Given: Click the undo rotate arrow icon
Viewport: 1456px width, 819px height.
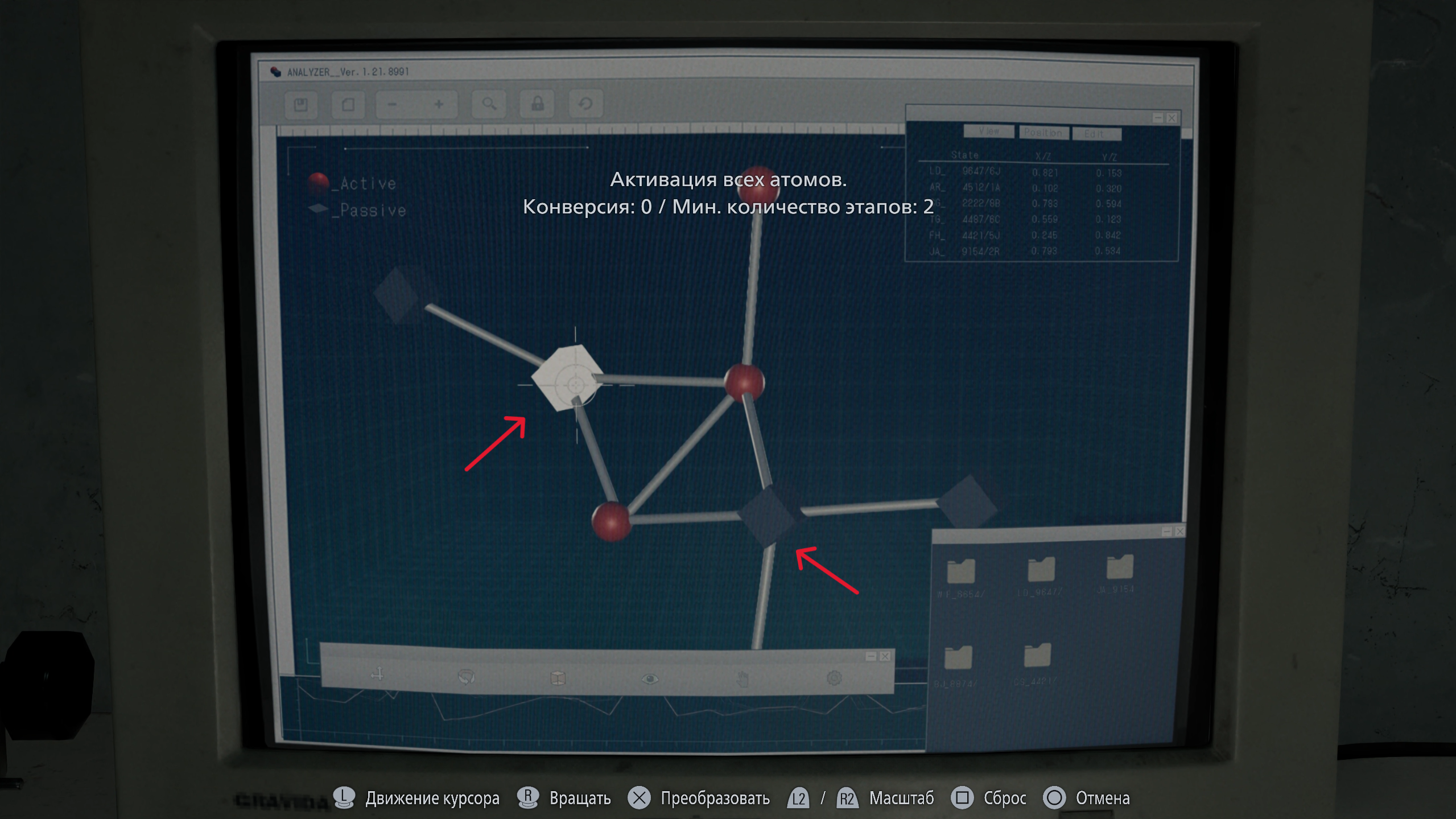Looking at the screenshot, I should [585, 104].
